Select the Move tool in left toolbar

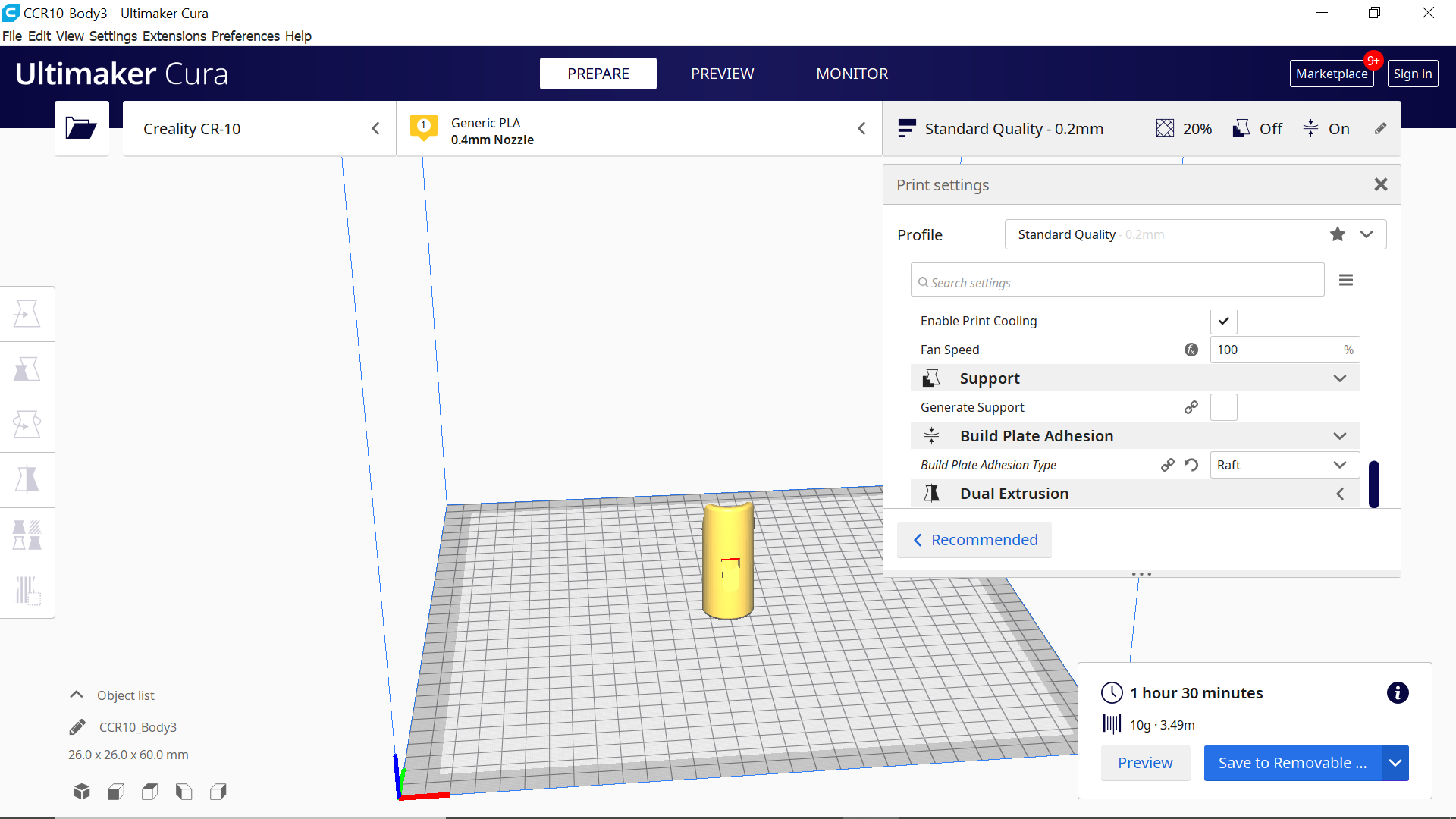point(27,313)
